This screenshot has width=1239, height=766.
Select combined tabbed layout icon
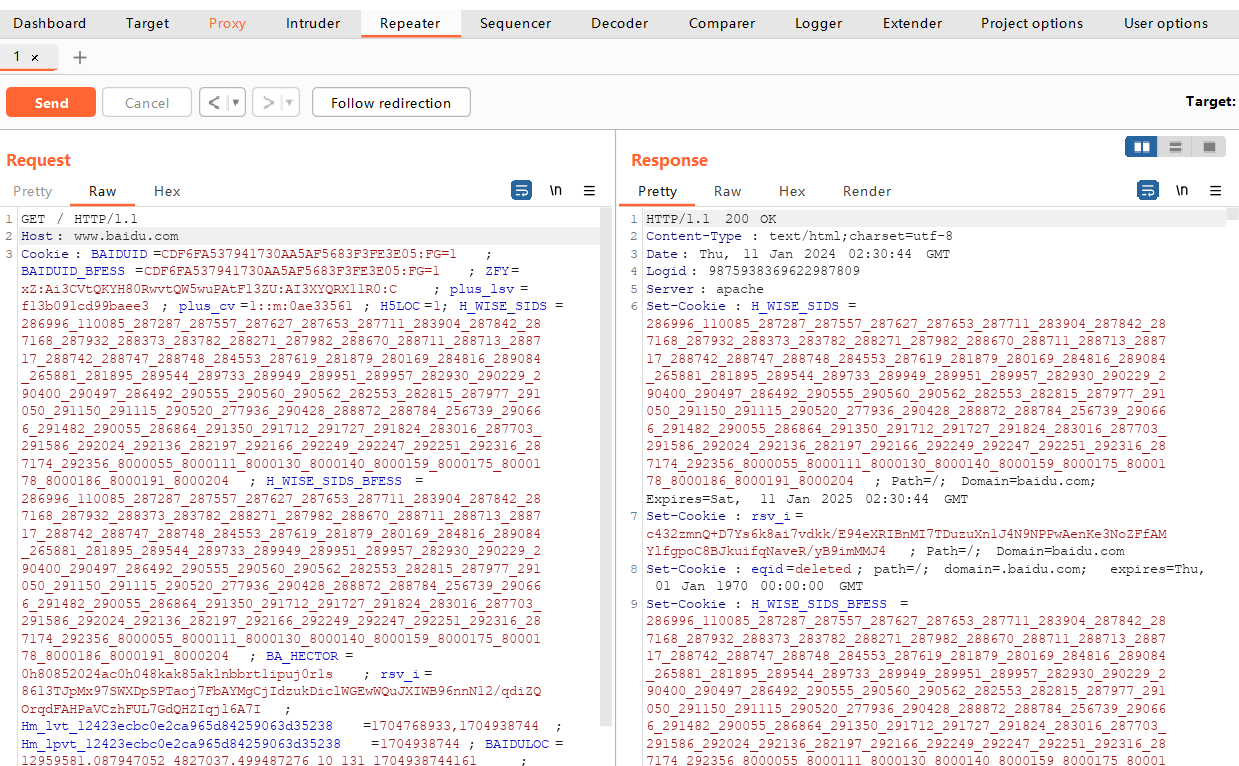click(1209, 147)
